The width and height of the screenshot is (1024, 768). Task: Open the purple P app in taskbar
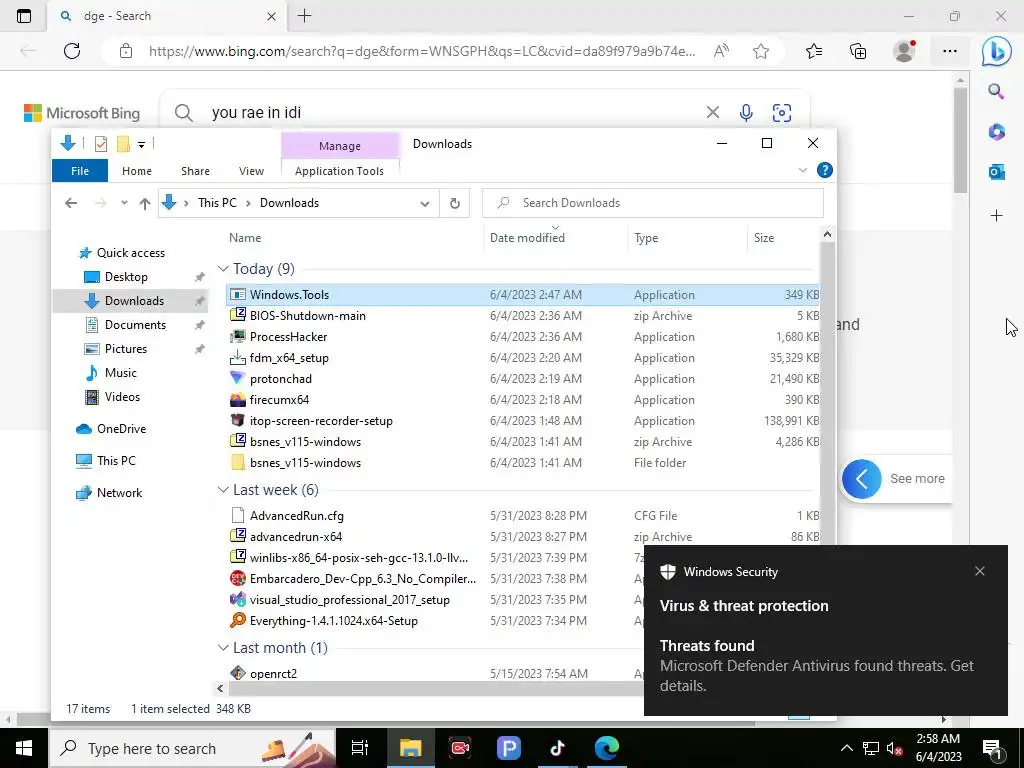509,748
